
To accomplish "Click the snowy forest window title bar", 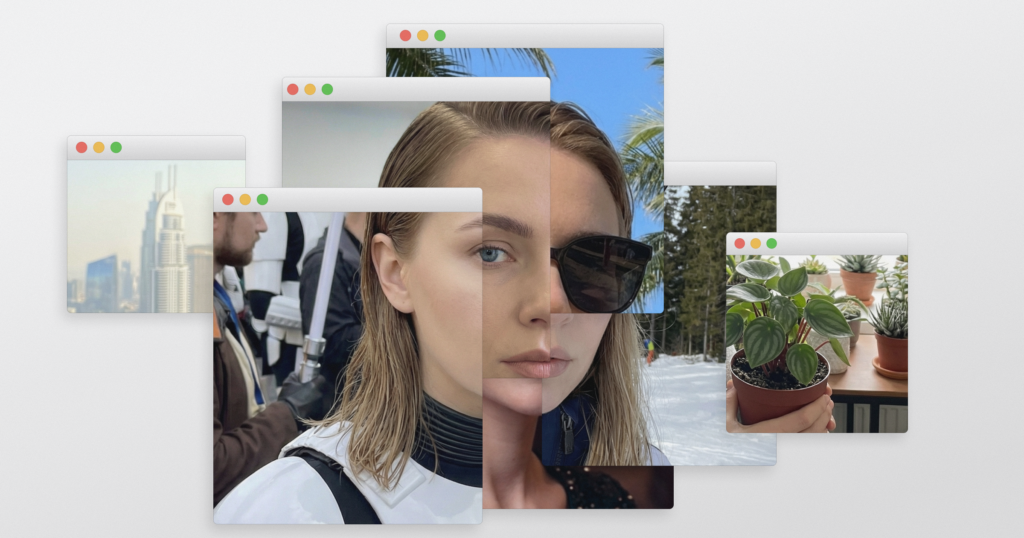I will [720, 173].
